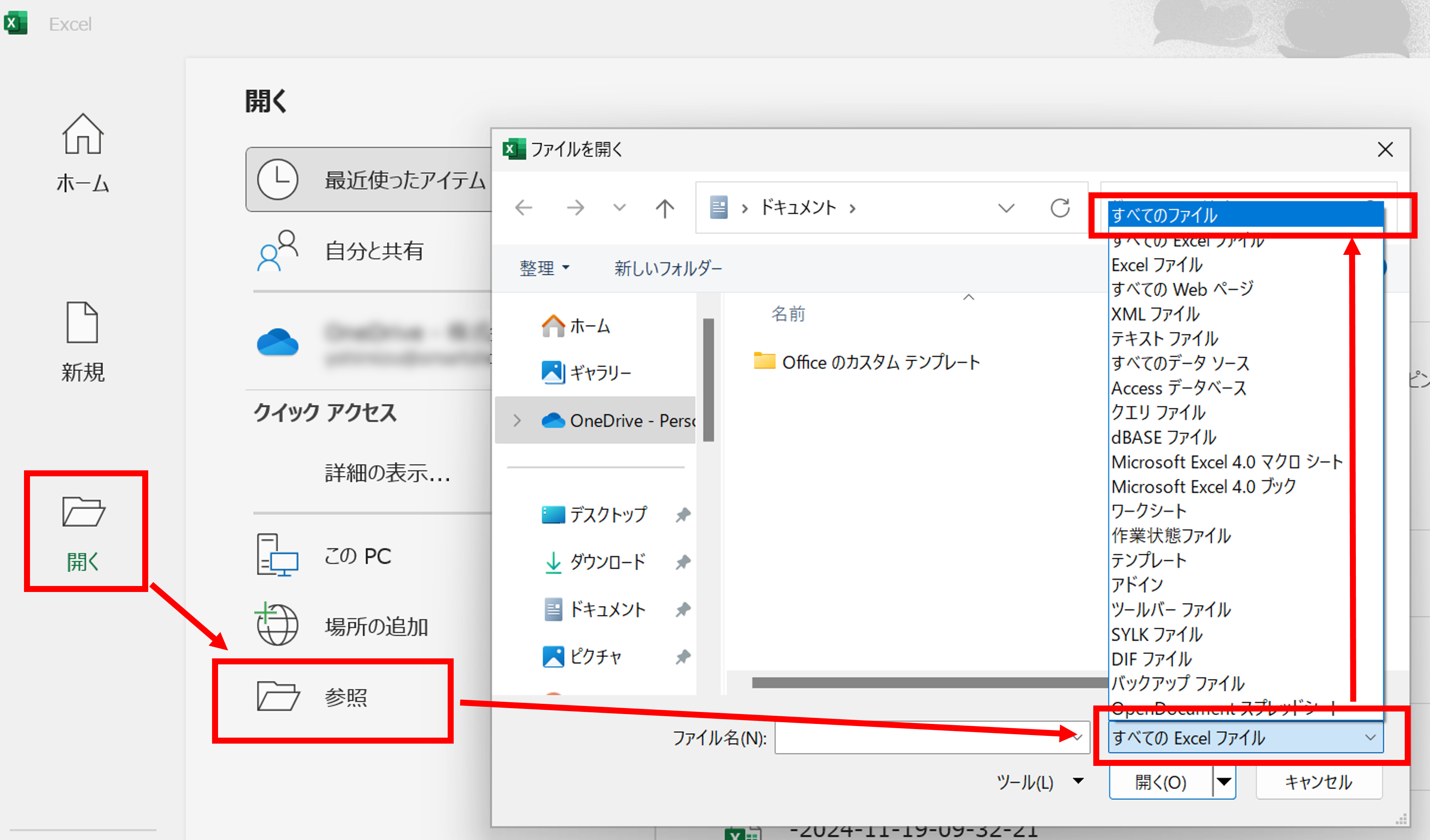Viewport: 1430px width, 840px height.
Task: Choose DIF ファイル file type
Action: pos(1246,659)
